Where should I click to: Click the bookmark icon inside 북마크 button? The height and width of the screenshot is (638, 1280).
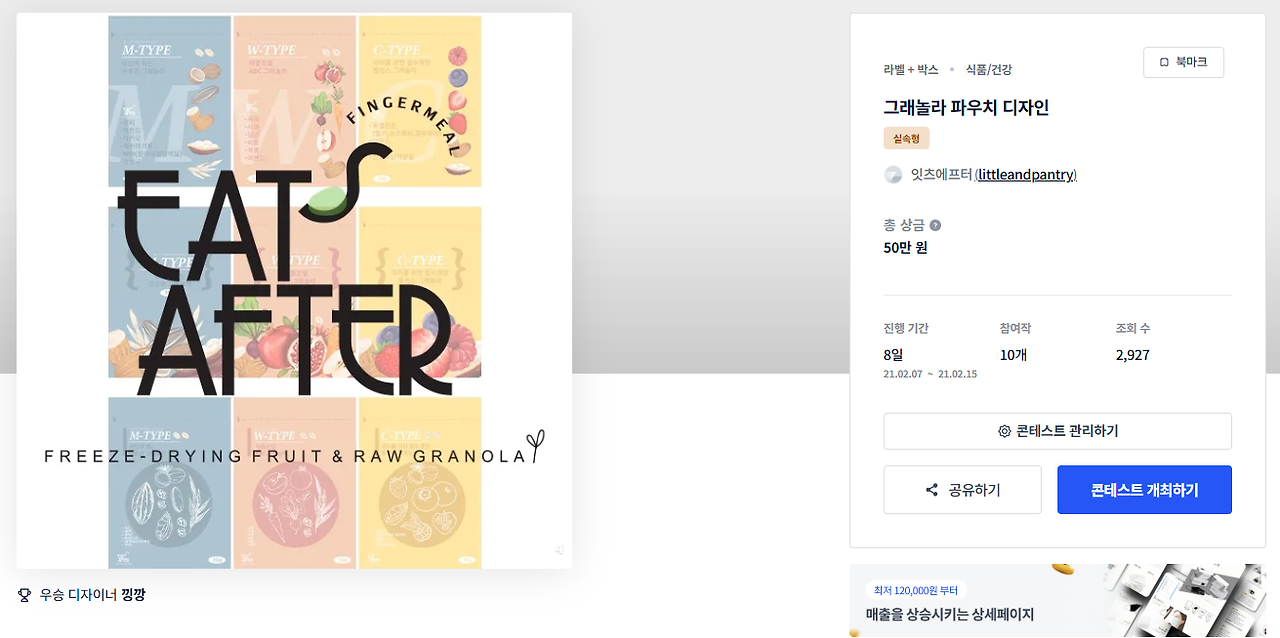[1164, 62]
